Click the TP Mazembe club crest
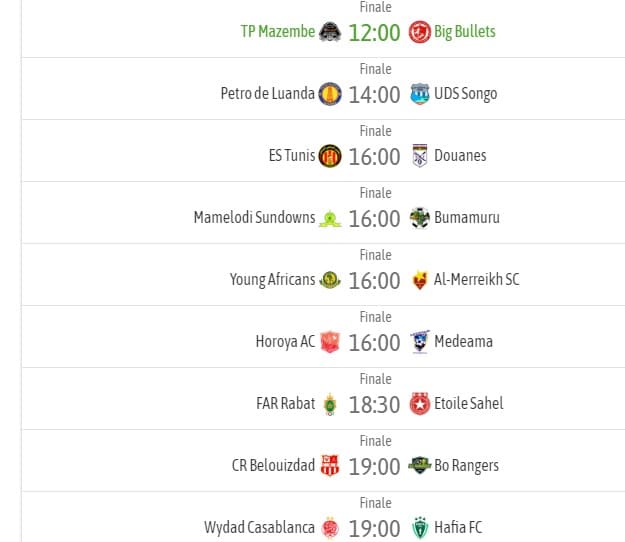The image size is (625, 542). point(330,32)
